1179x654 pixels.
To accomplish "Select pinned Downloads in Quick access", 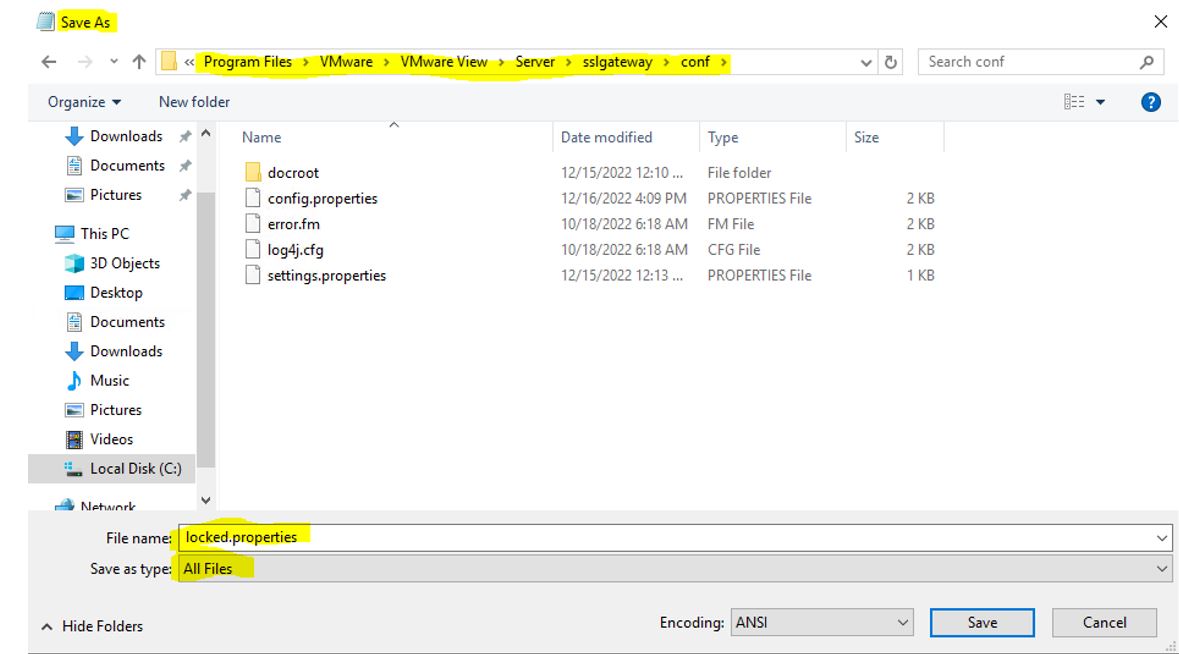I will 126,136.
